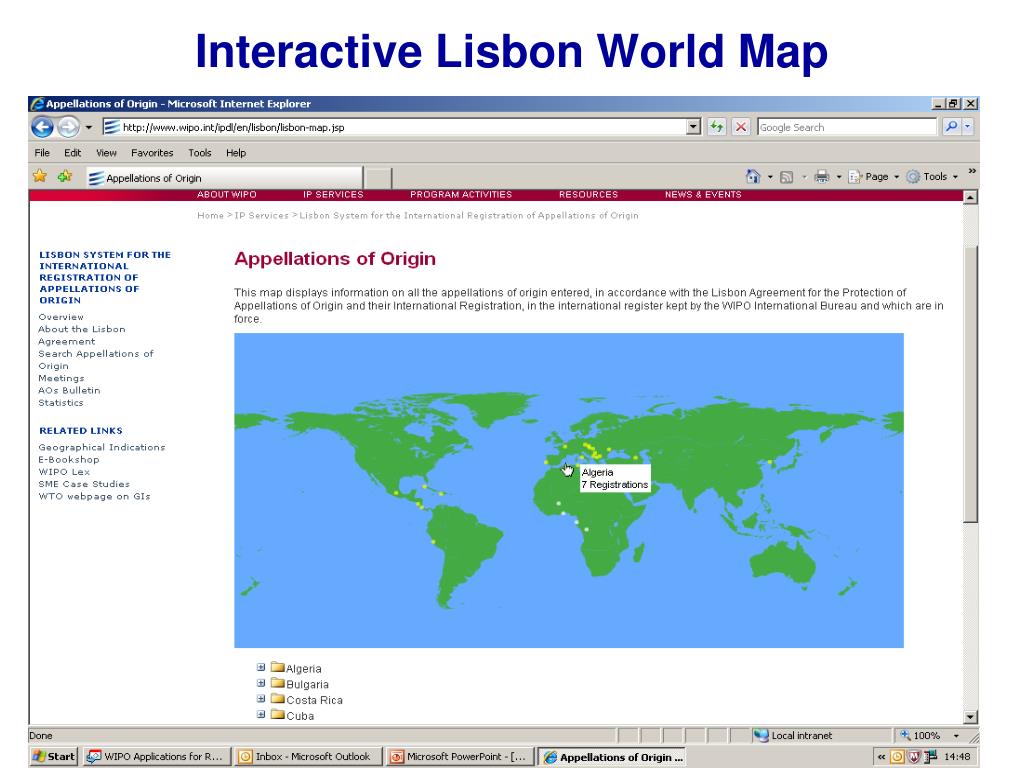Select the Appellations of Origin browser tab
The height and width of the screenshot is (768, 1024).
tap(224, 178)
